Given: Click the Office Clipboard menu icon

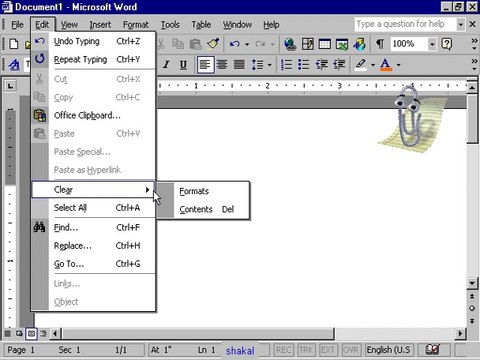Looking at the screenshot, I should pyautogui.click(x=40, y=115).
